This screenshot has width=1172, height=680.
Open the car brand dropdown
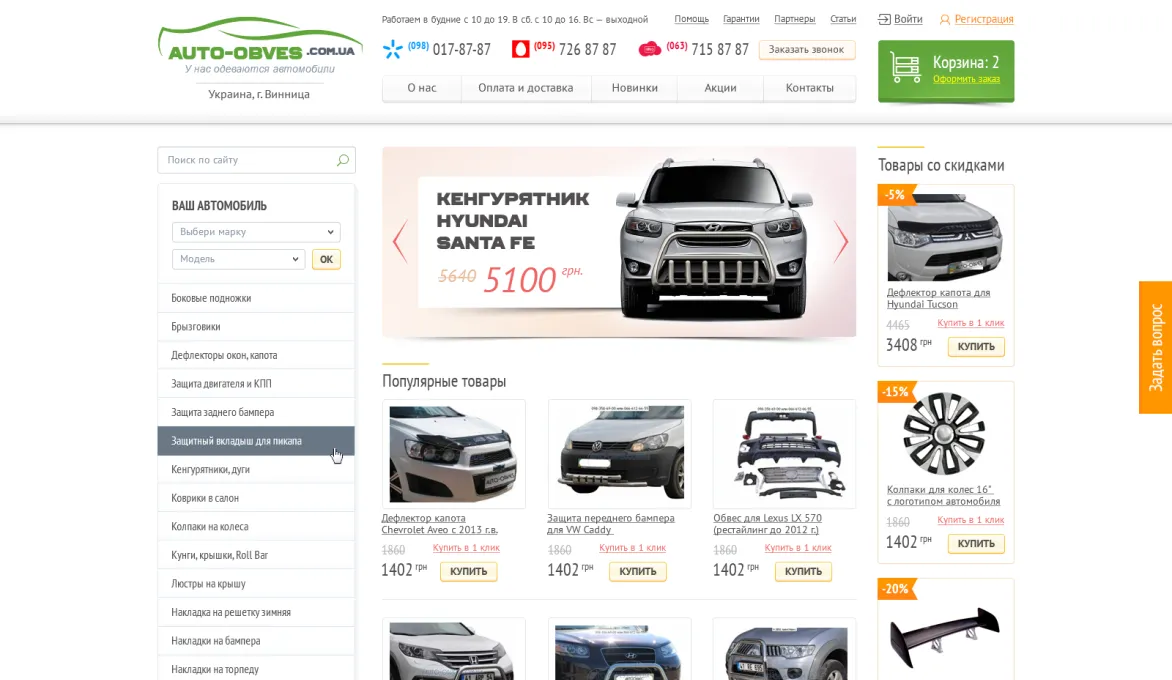(256, 232)
